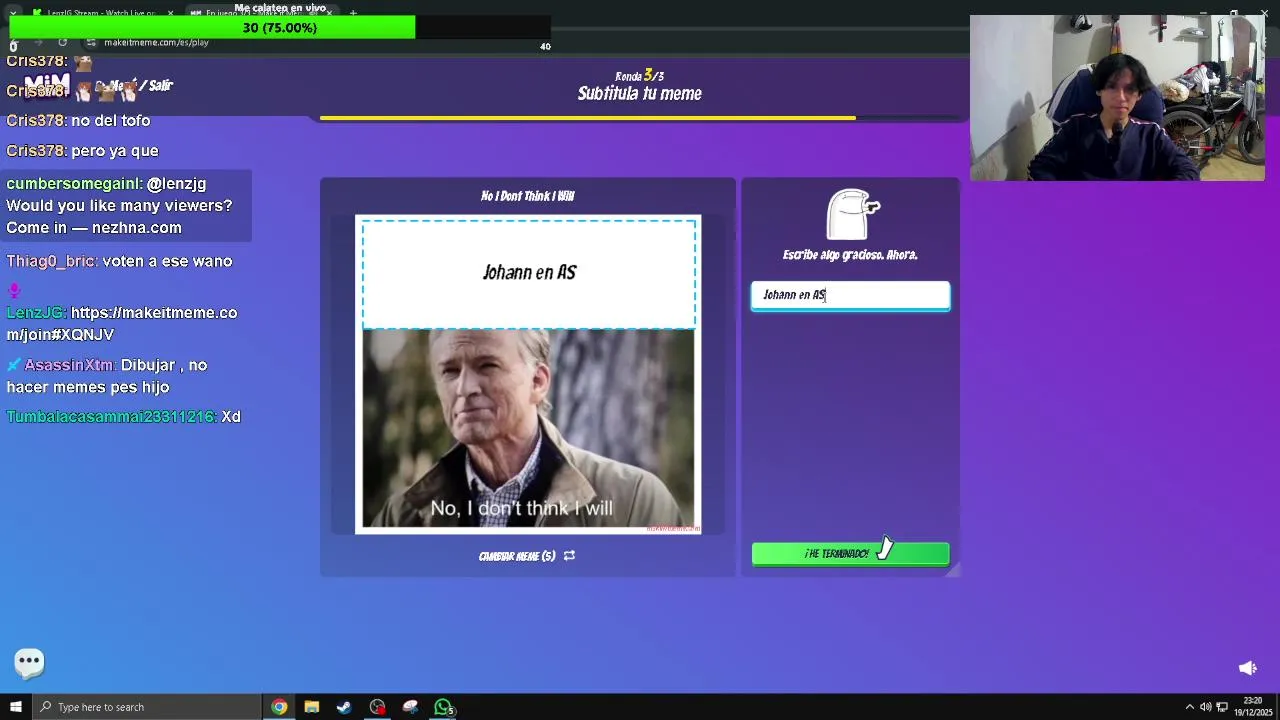The image size is (1280, 720).
Task: Click the webcam overlay of the streamer
Action: coord(1117,98)
